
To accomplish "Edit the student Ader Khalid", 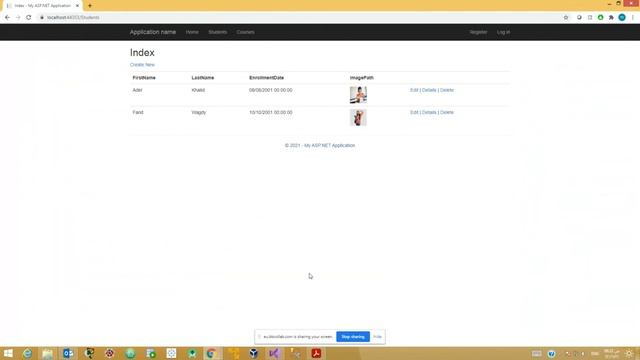I will click(x=414, y=90).
